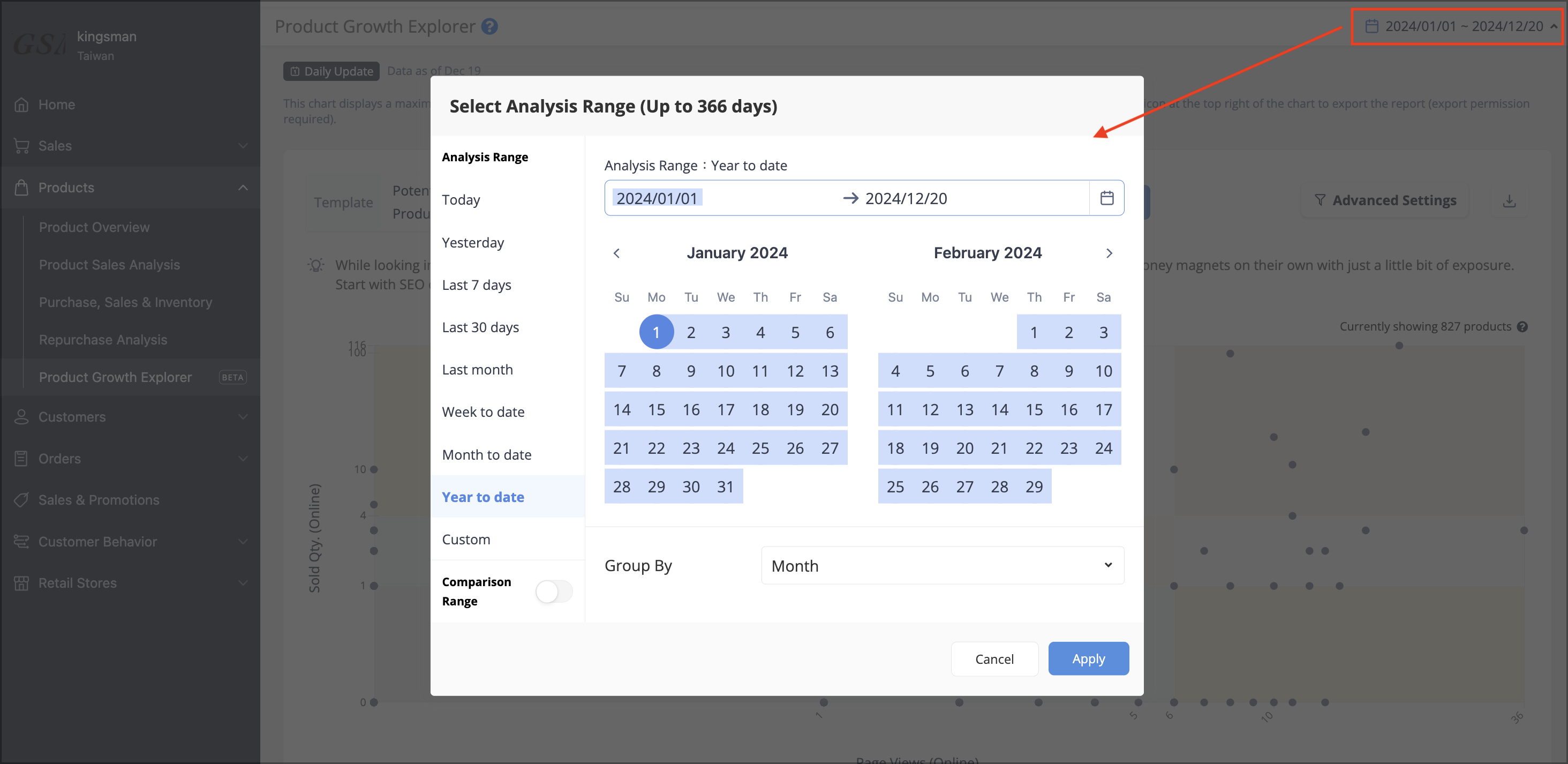The image size is (1568, 764).
Task: Click the end date field 2024/12/20
Action: point(906,198)
